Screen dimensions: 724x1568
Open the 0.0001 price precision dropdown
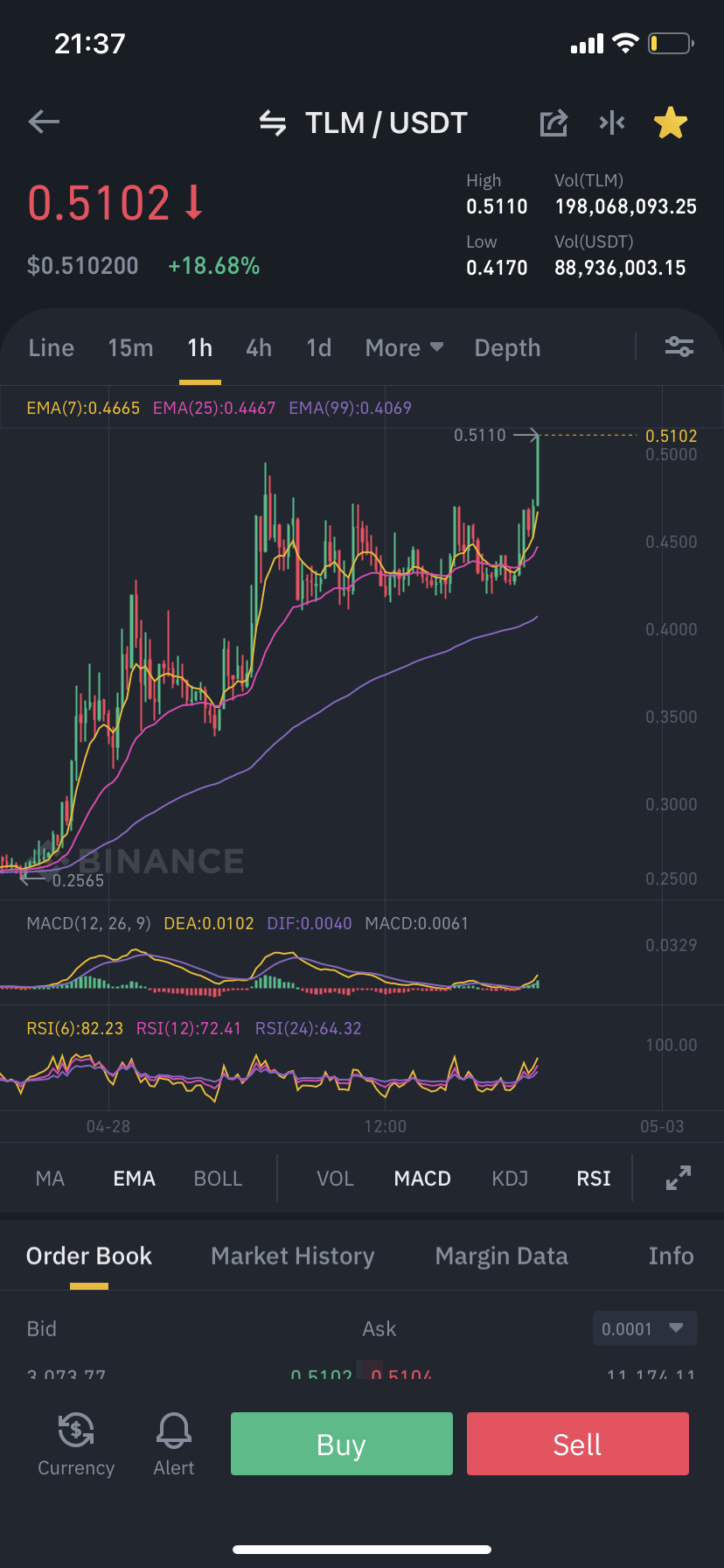tap(644, 1328)
